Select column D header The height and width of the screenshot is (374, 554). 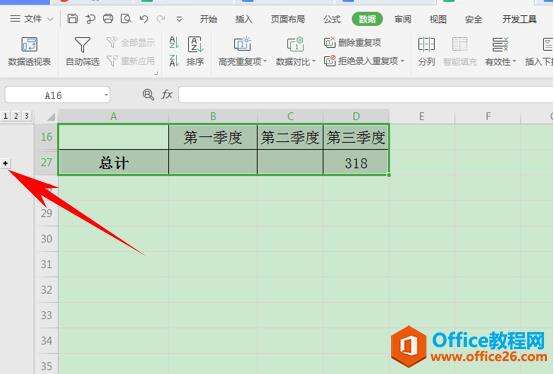click(x=356, y=116)
